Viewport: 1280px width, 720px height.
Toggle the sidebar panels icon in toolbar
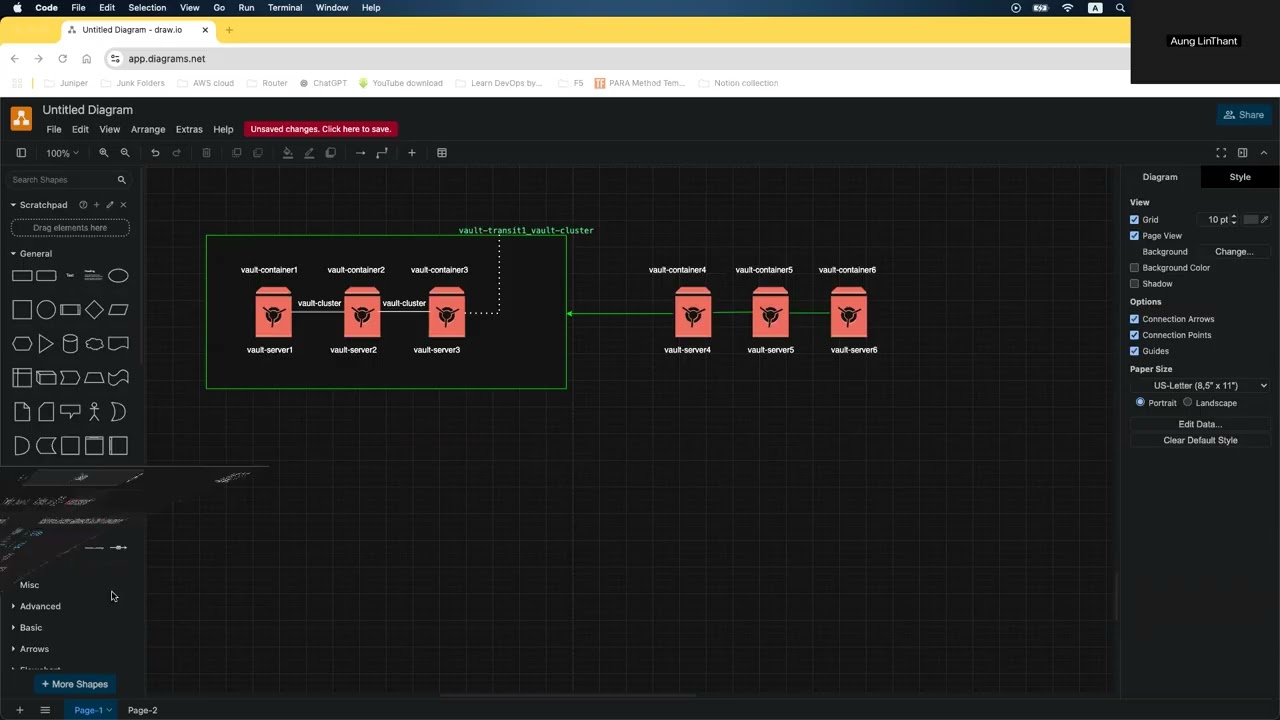(21, 153)
